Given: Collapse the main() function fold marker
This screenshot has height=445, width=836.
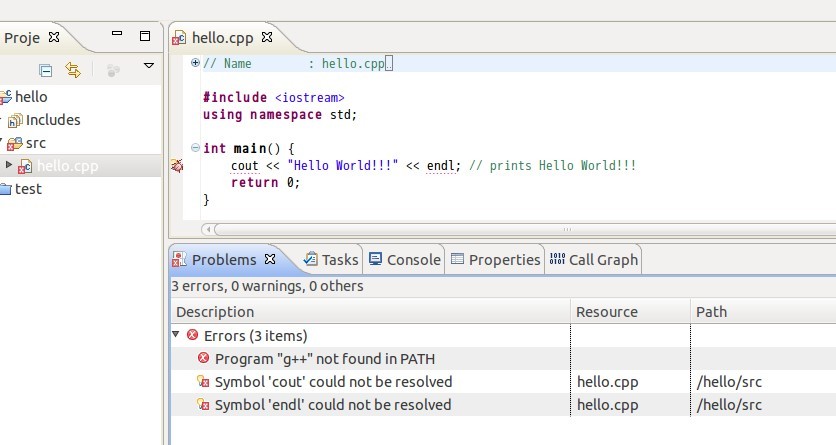Looking at the screenshot, I should pyautogui.click(x=195, y=148).
